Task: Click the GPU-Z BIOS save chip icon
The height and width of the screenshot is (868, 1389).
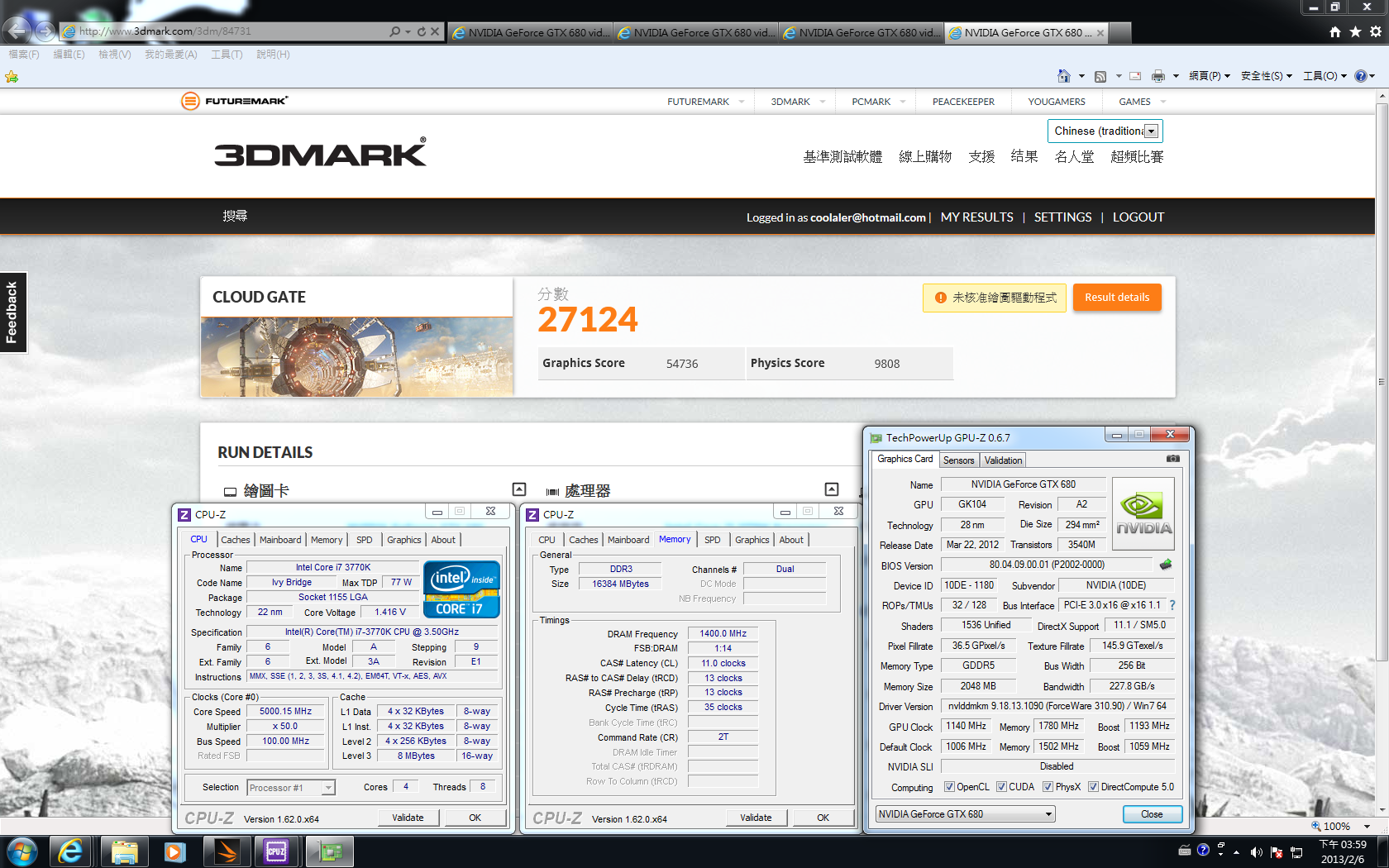Action: point(1166,565)
